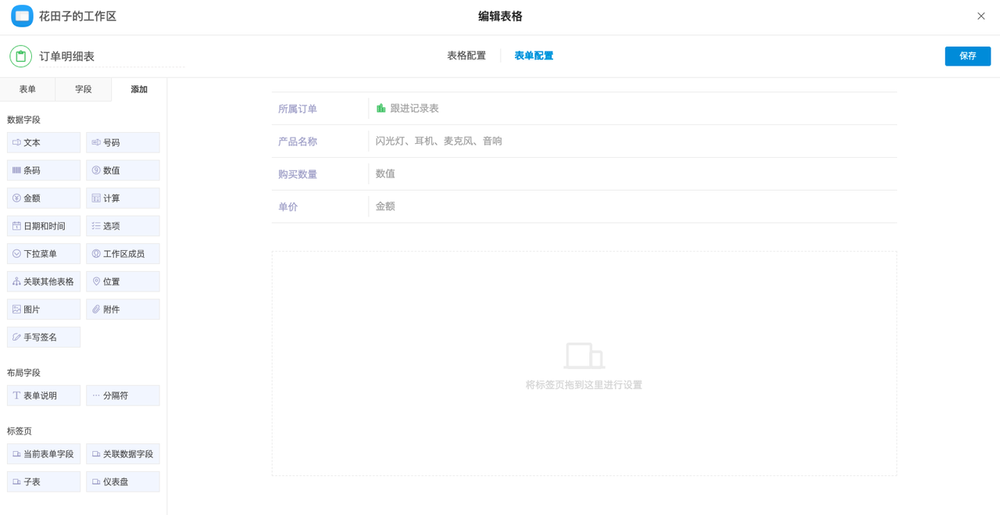This screenshot has height=515, width=1000.
Task: Click the 购买数量 numeric input
Action: [630, 174]
